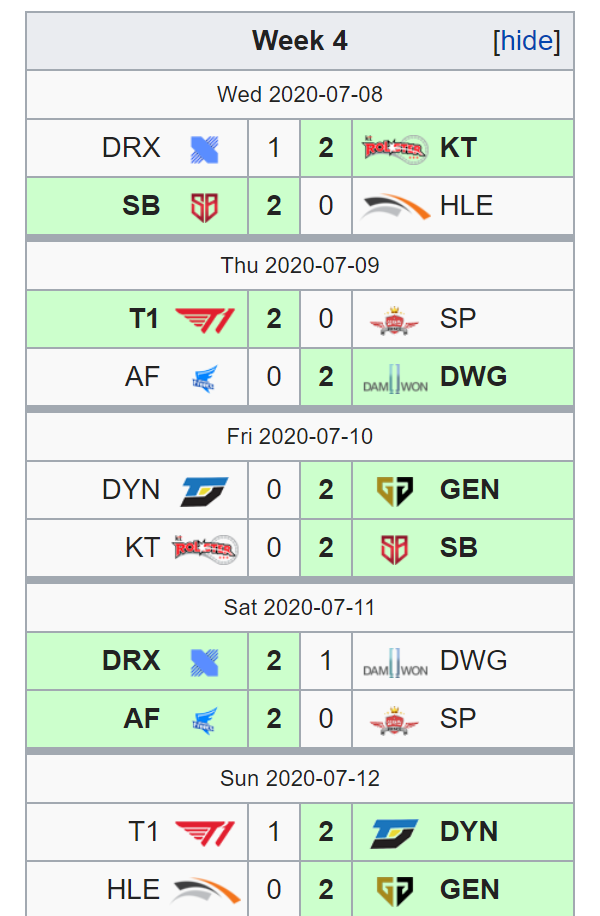Click the SB logo in the SB vs HLE match
This screenshot has height=916, width=600.
pyautogui.click(x=204, y=207)
